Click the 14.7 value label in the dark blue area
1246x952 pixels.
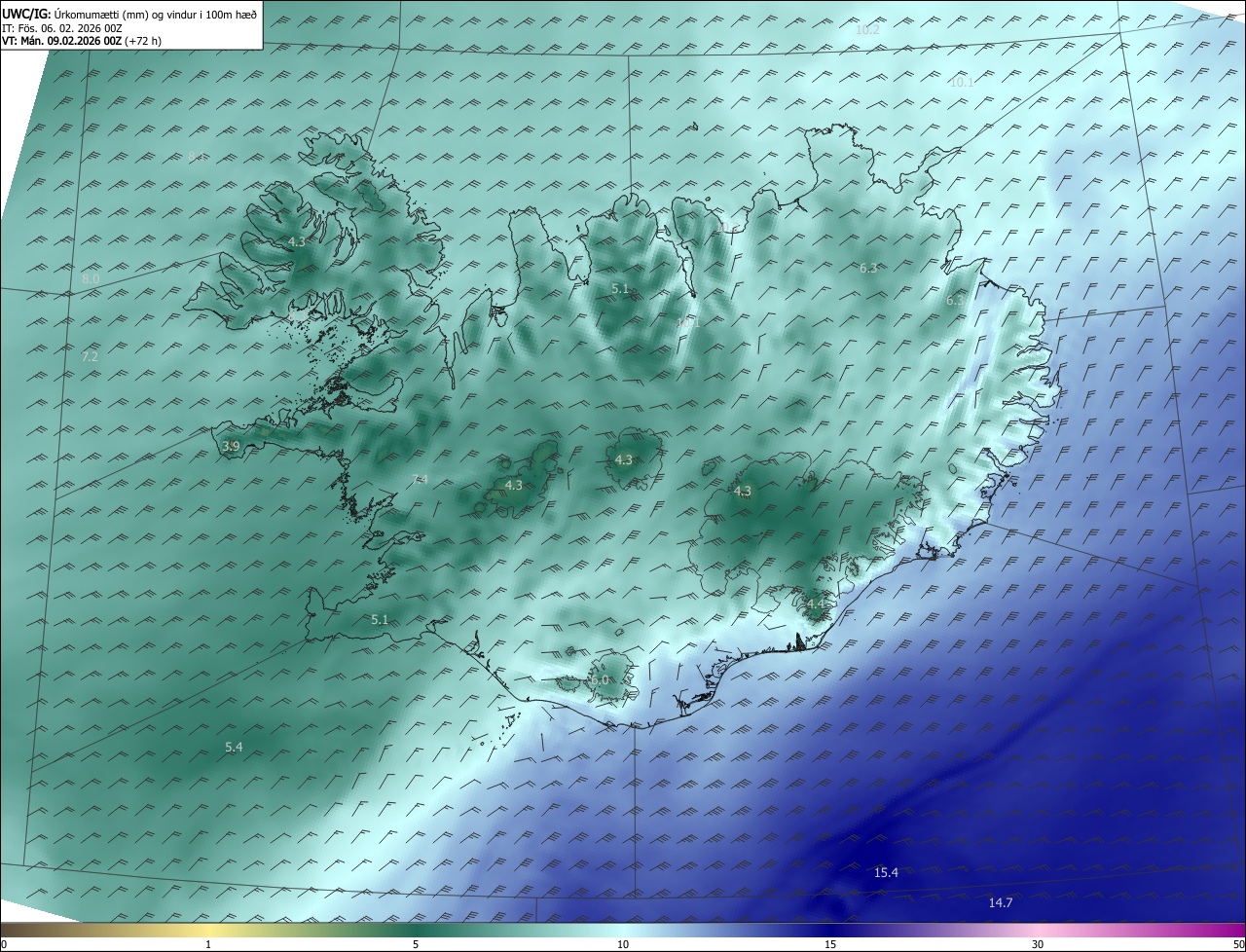pos(1001,903)
